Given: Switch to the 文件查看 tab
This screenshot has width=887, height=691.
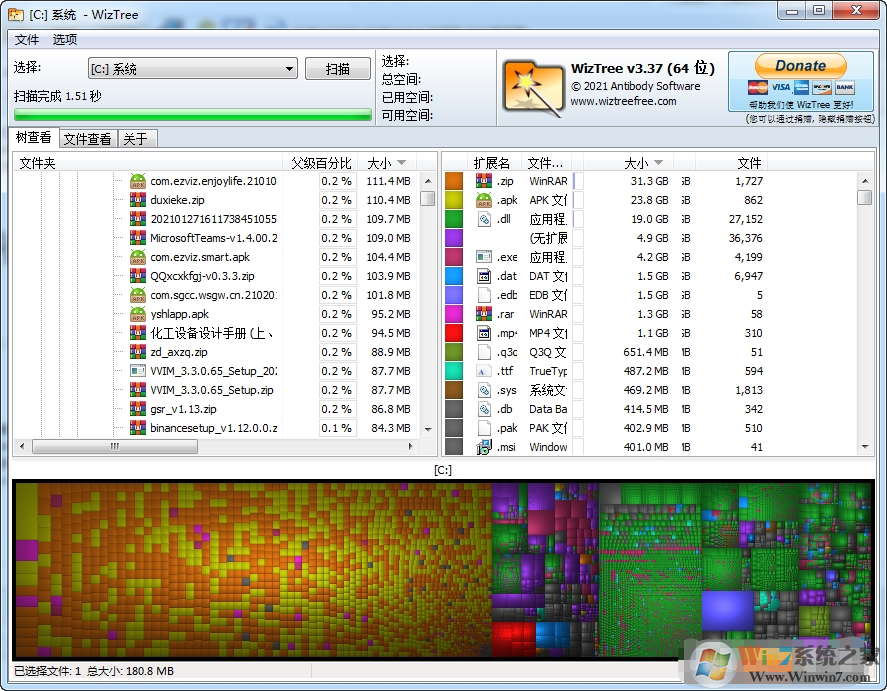Looking at the screenshot, I should tap(86, 137).
